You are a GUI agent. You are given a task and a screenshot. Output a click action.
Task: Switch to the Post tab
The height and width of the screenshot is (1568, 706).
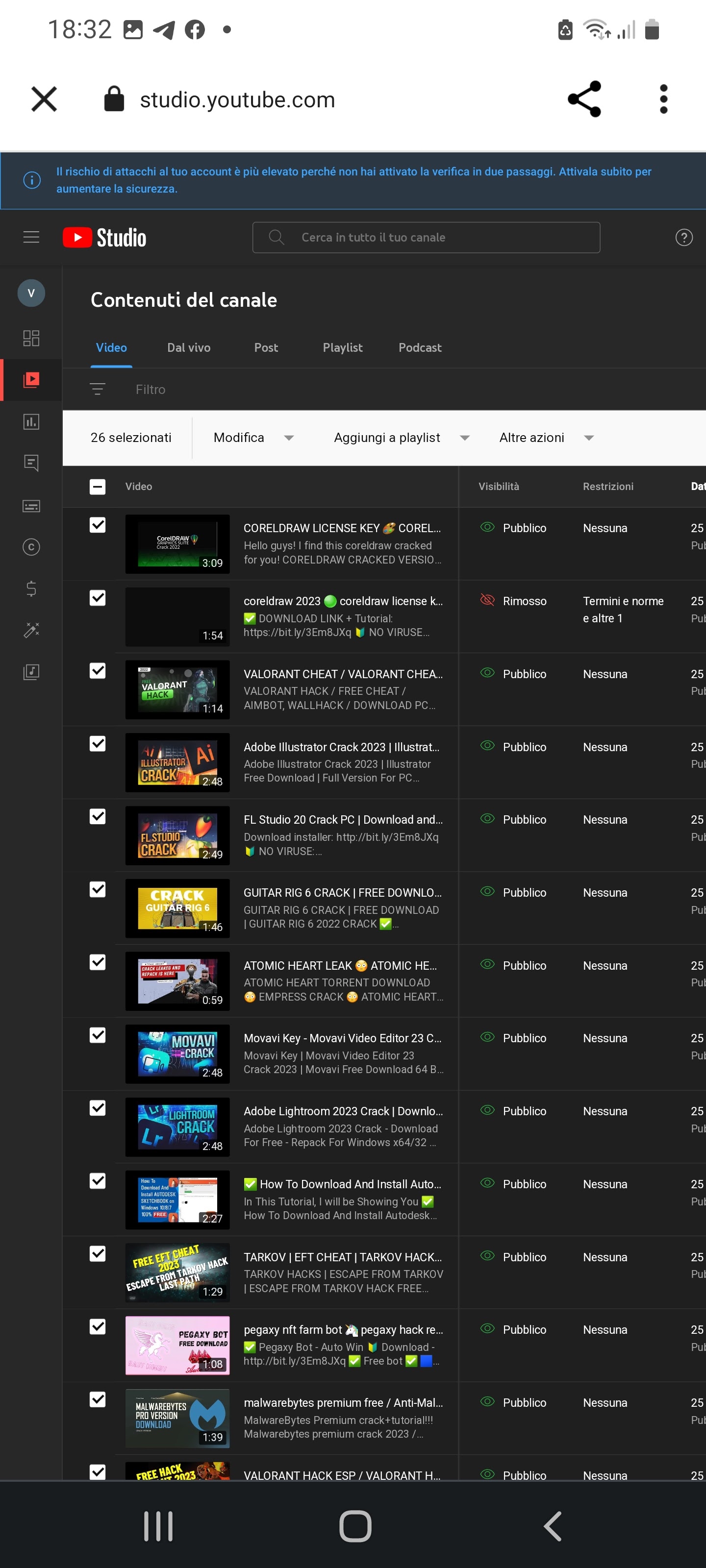coord(266,347)
